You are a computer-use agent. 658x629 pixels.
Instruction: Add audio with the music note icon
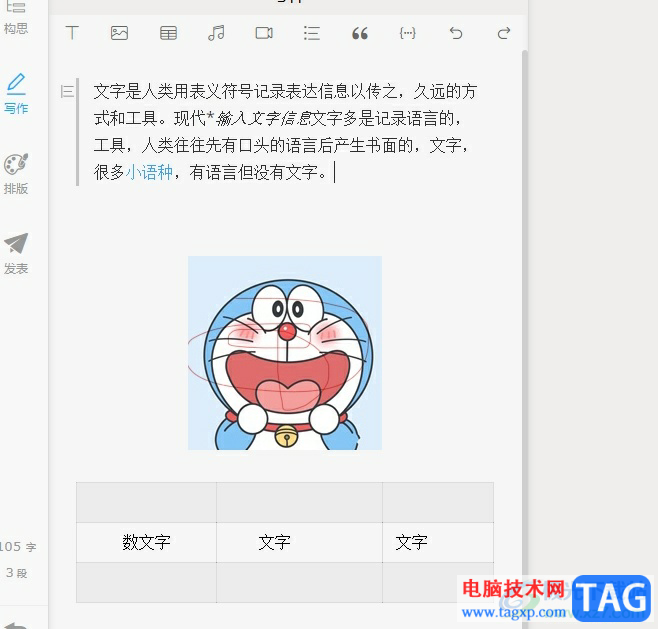point(216,33)
